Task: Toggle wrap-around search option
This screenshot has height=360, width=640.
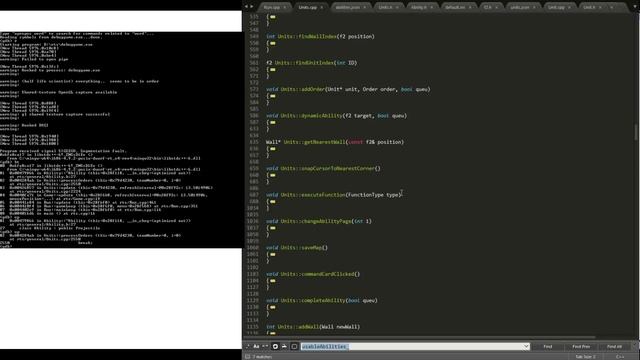Action: pyautogui.click(x=275, y=346)
